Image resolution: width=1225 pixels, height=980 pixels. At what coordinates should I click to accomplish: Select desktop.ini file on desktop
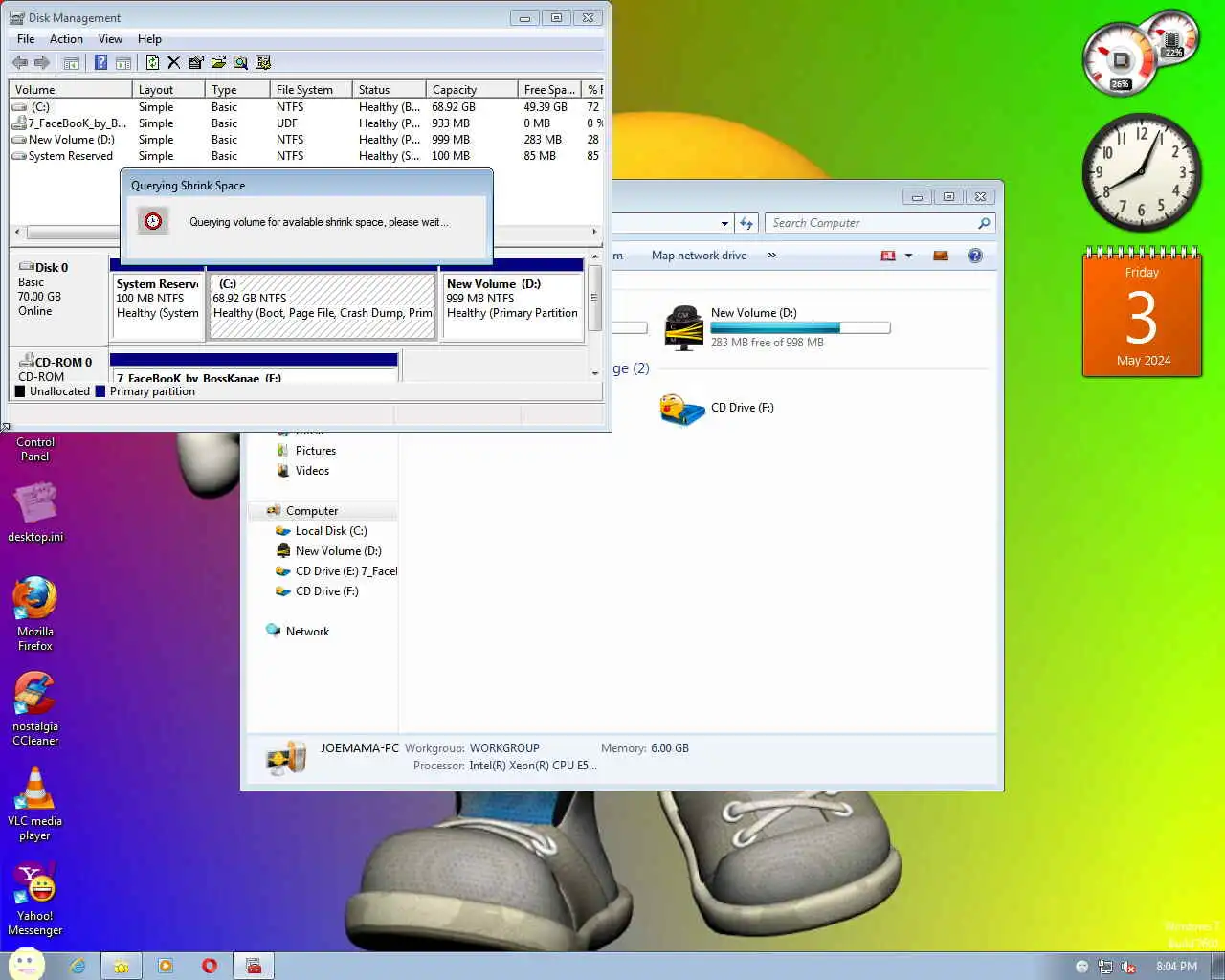click(x=35, y=512)
